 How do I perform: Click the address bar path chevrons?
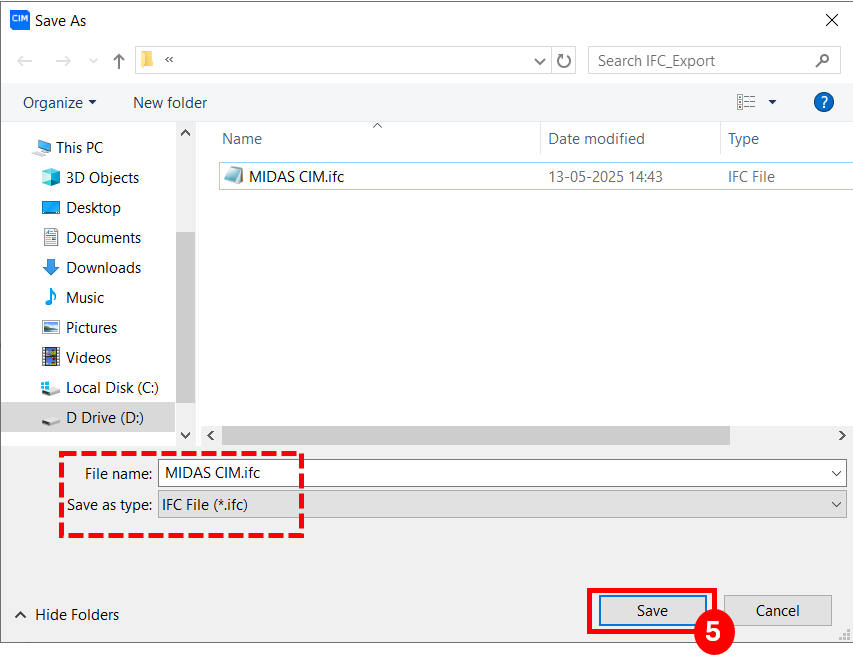(x=169, y=59)
